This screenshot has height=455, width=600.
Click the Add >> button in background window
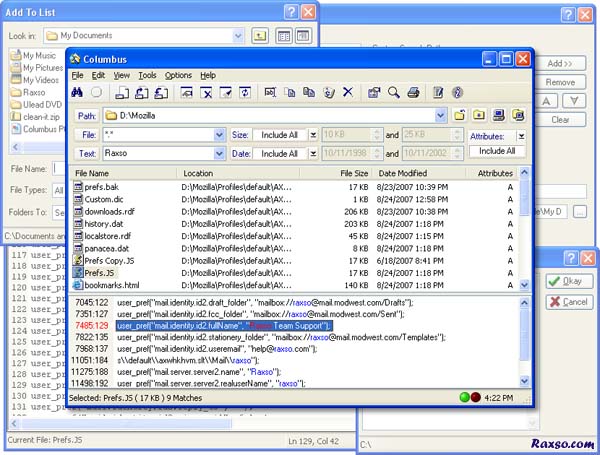[560, 64]
